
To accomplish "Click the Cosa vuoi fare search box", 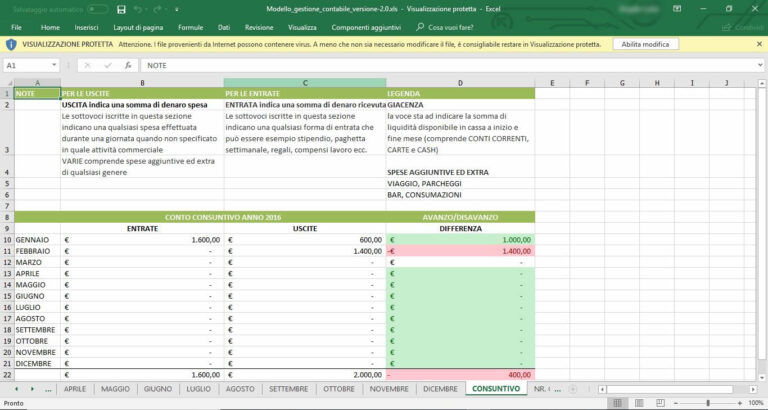I will pyautogui.click(x=445, y=27).
